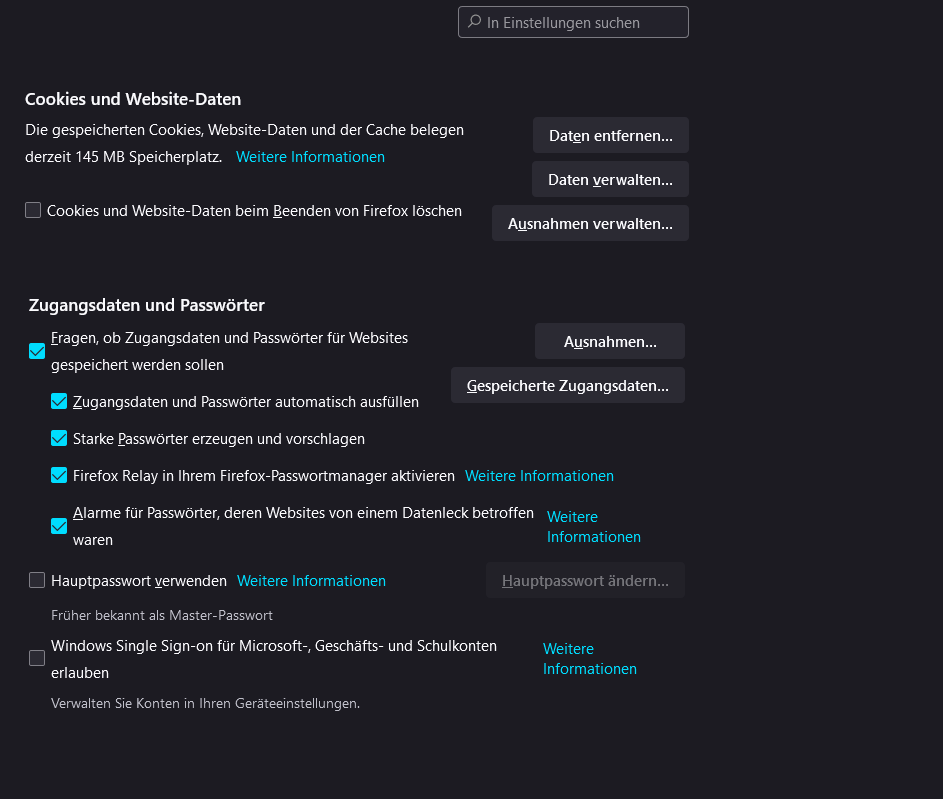Open 'Daten verwalten...' dialog

click(x=610, y=180)
